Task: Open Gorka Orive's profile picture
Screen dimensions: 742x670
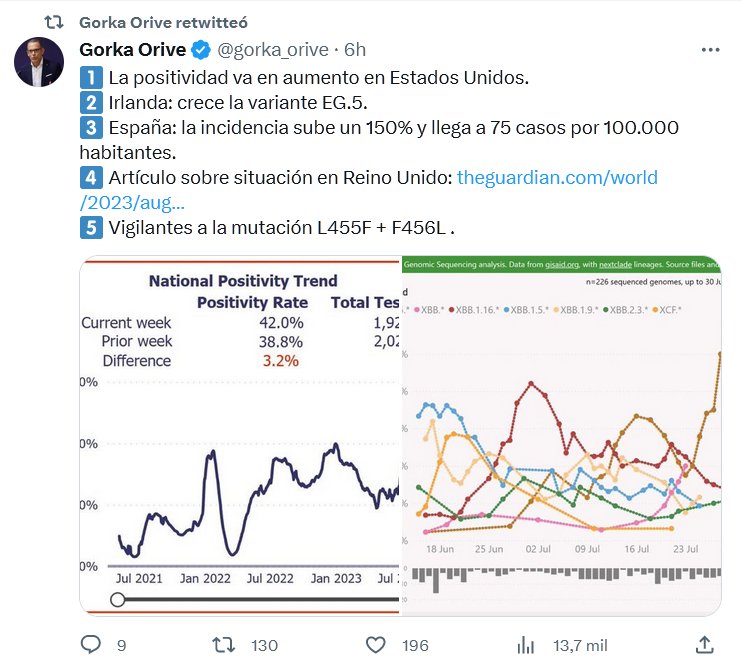Action: [x=39, y=62]
